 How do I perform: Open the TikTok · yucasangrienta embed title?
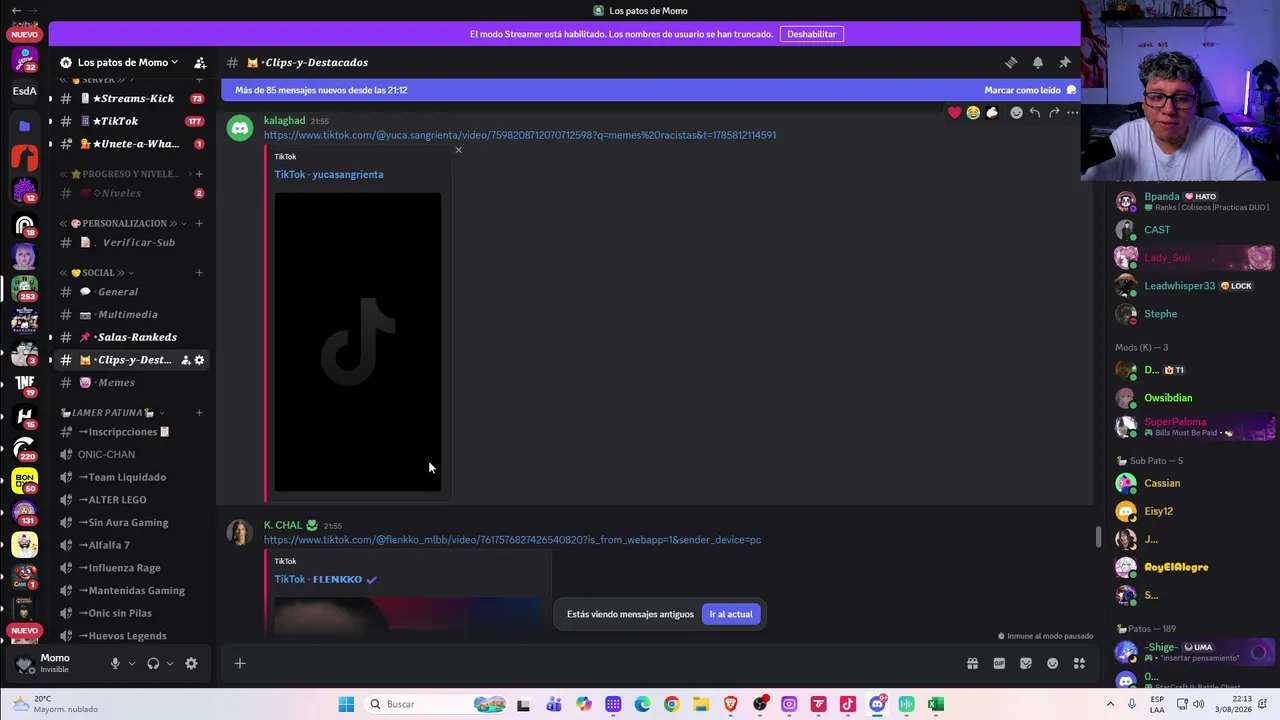pos(329,174)
